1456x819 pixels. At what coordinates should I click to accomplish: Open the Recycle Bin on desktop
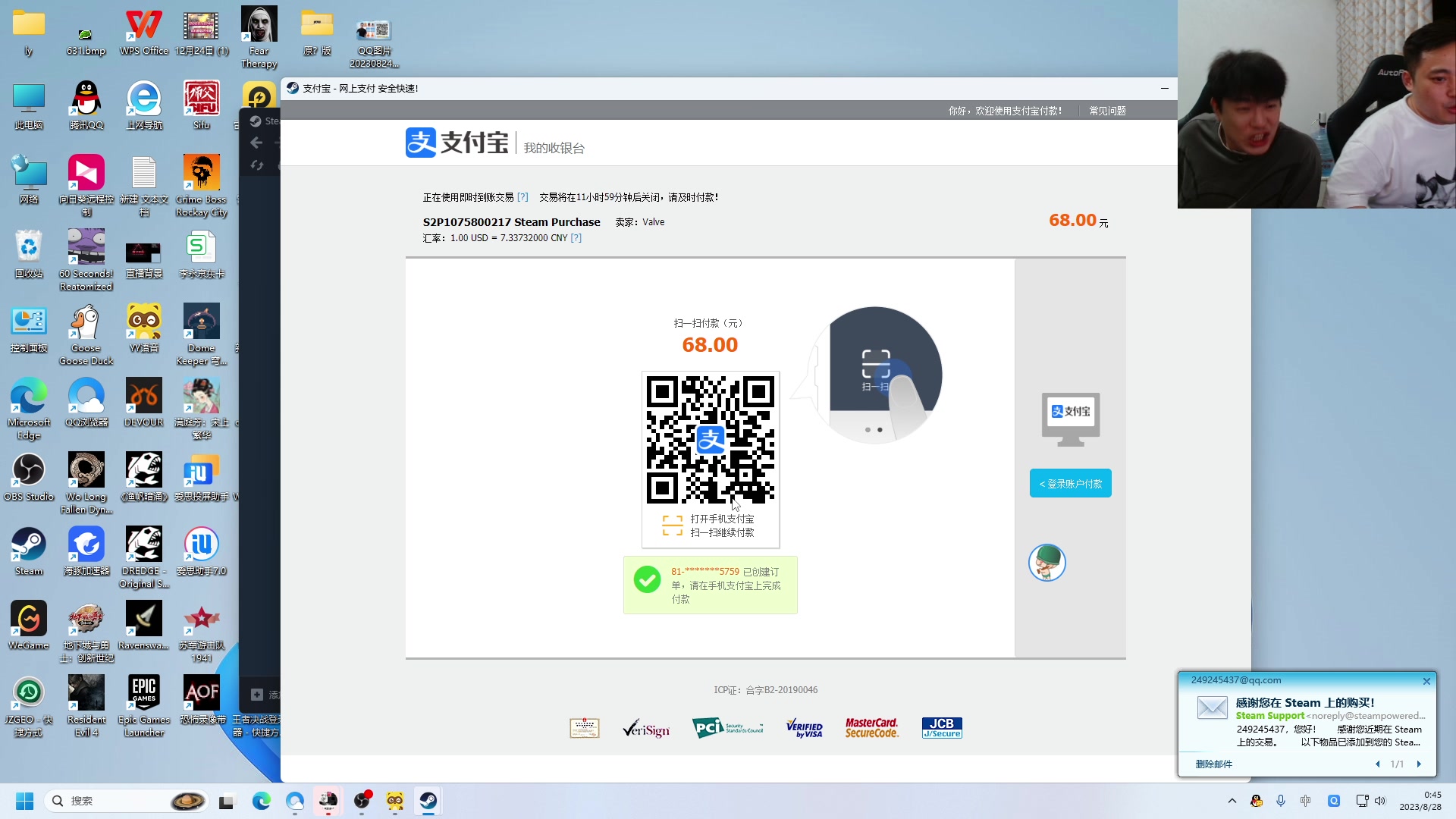[x=29, y=255]
